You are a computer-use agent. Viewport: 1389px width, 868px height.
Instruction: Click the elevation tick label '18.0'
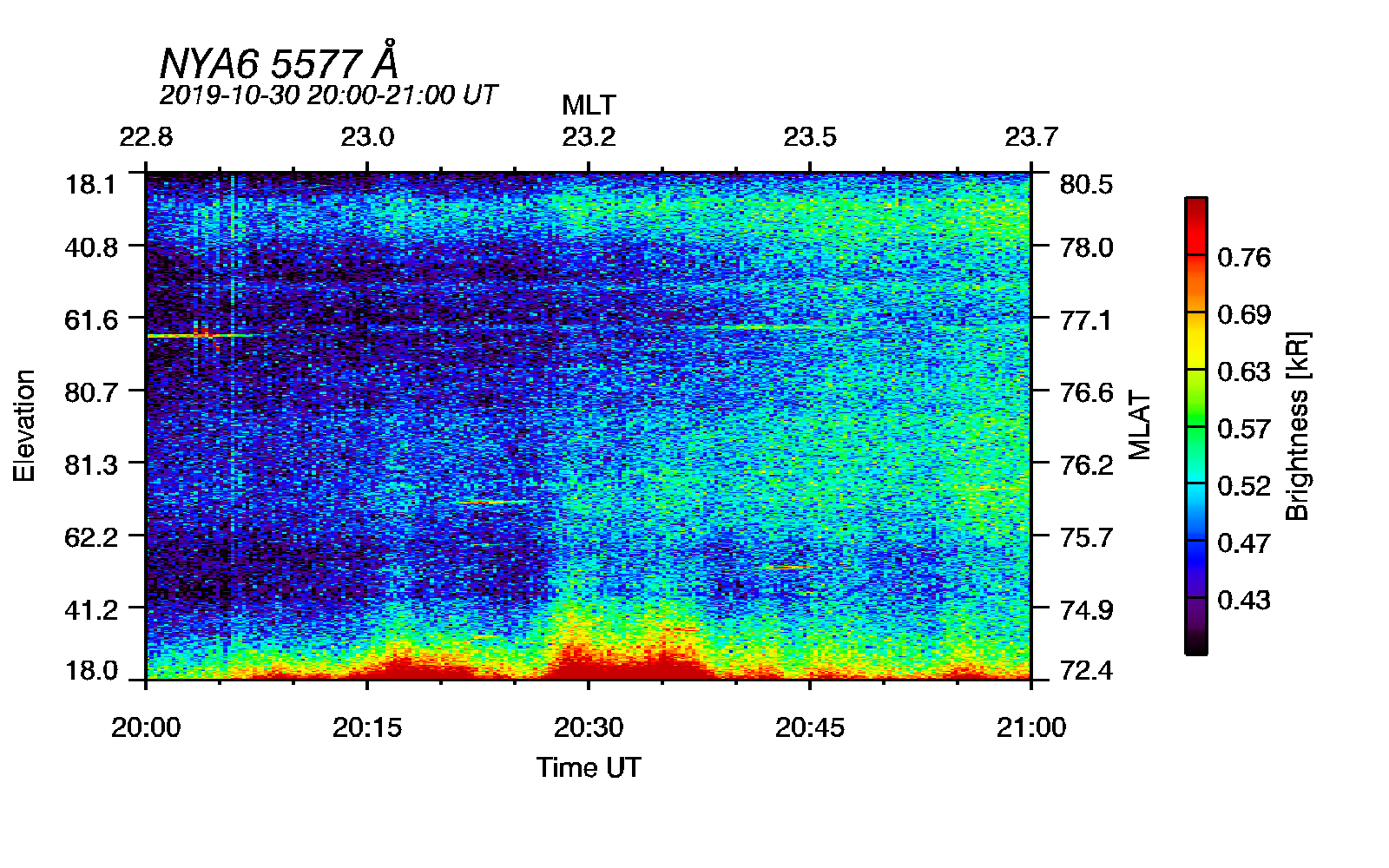90,670
